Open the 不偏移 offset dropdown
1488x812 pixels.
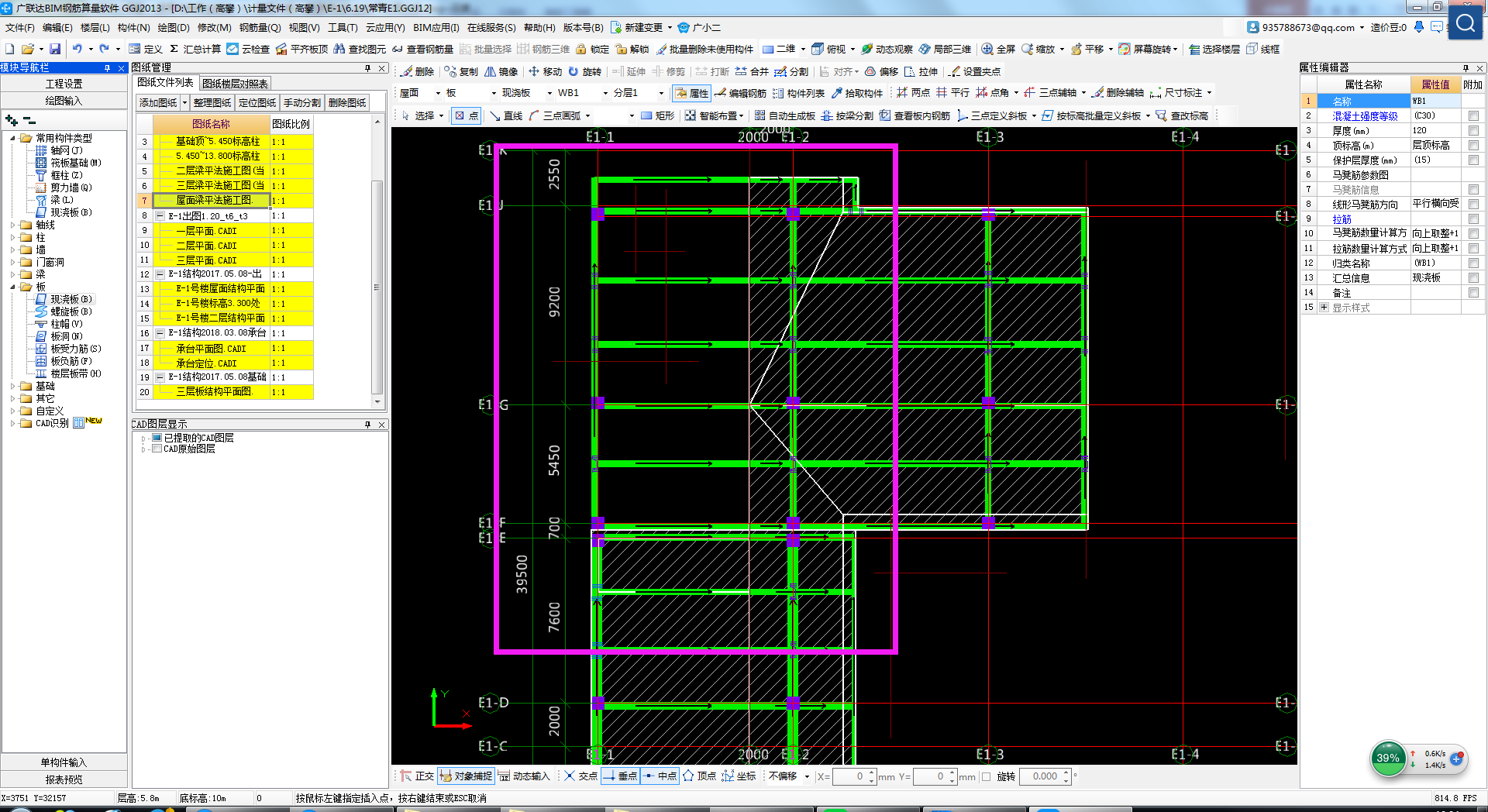[807, 776]
